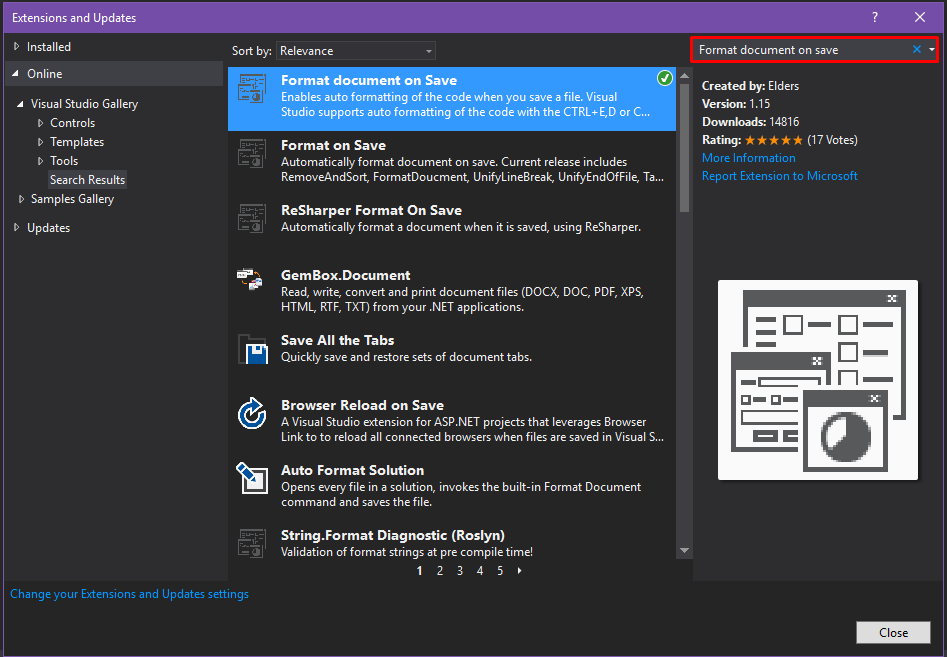Expand the Tools node

coord(40,161)
